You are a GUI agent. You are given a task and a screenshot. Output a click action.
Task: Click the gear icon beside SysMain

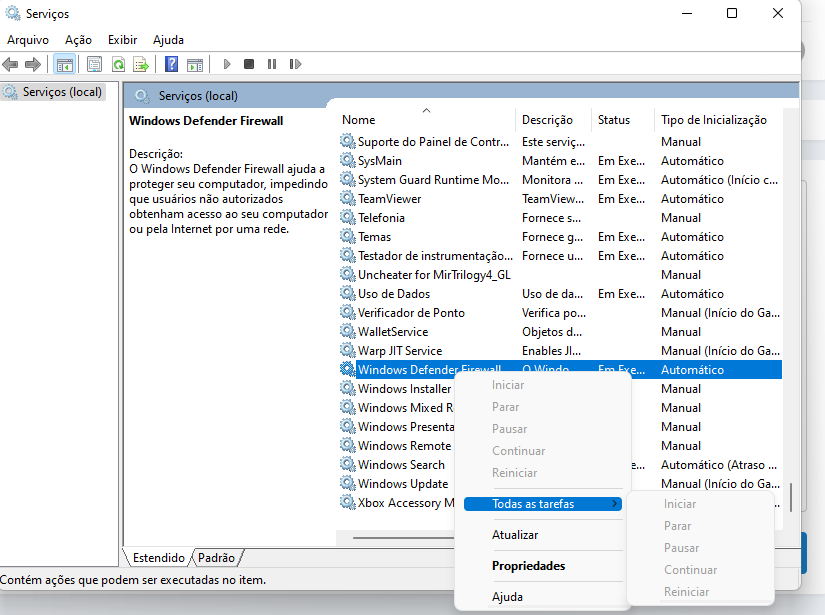click(x=347, y=160)
